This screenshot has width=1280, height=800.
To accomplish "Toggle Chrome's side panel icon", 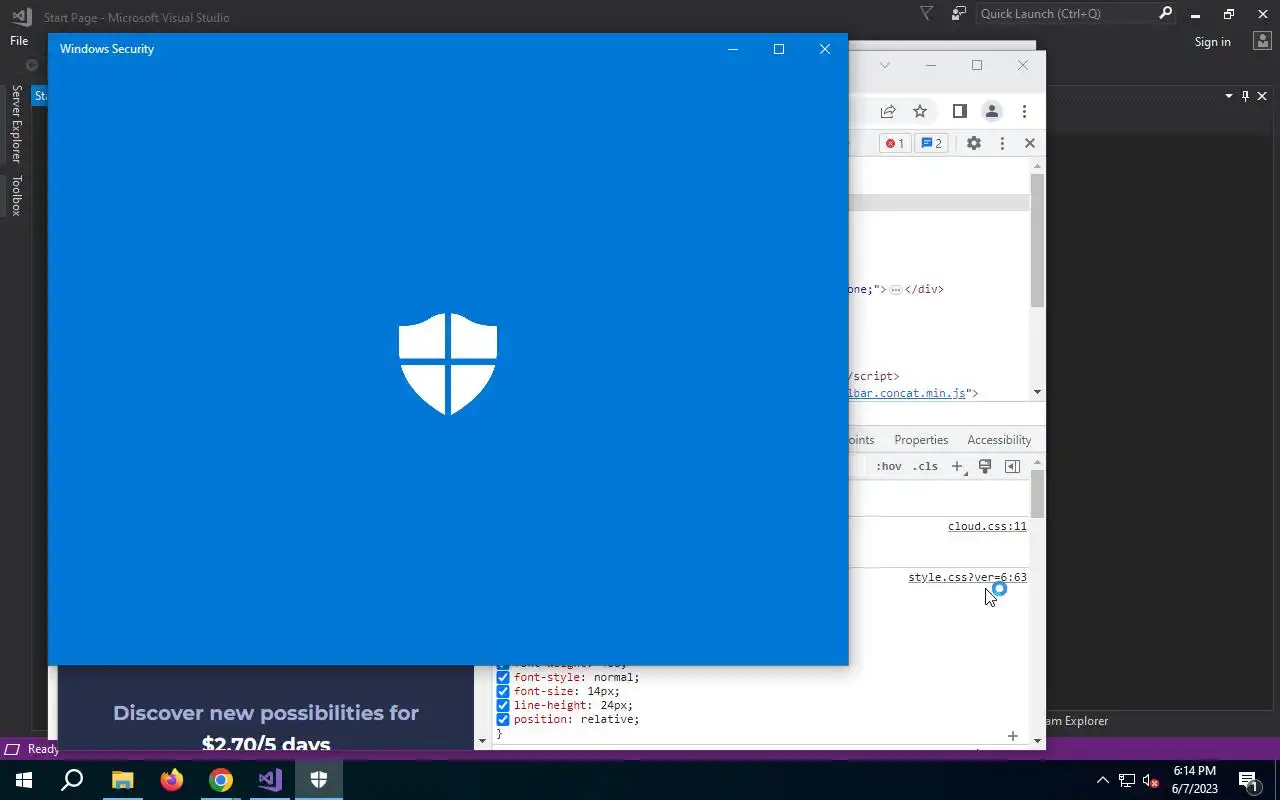I will pos(959,111).
